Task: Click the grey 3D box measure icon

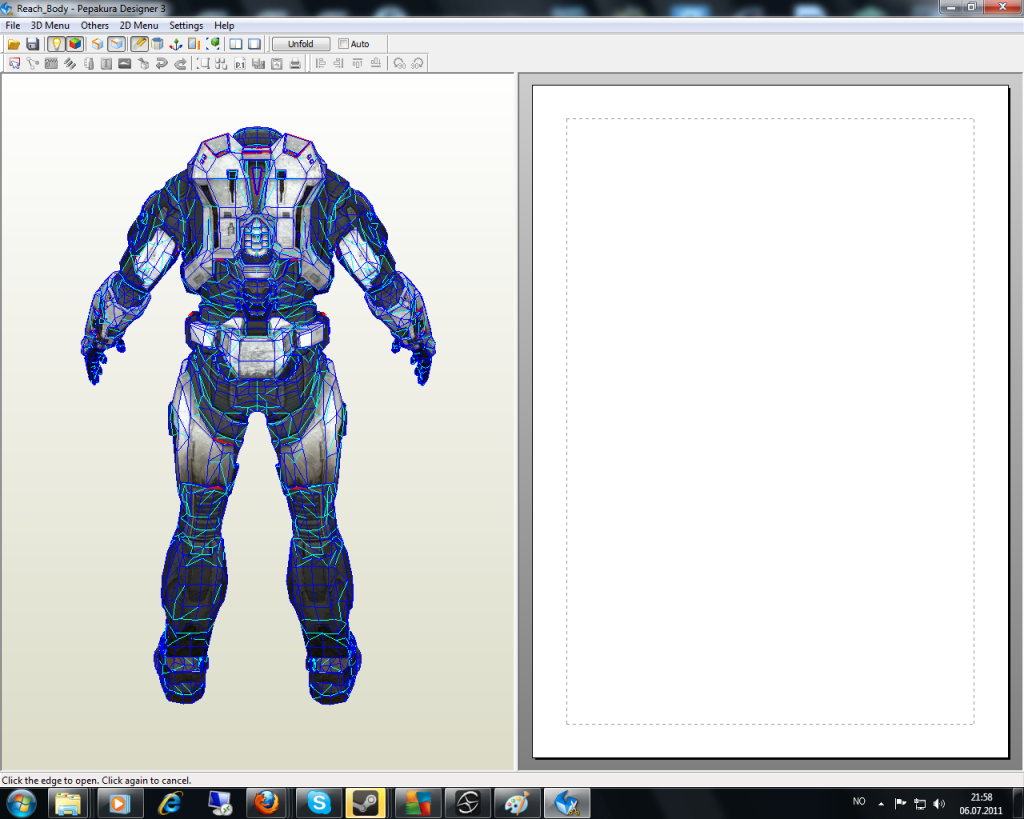Action: point(143,63)
